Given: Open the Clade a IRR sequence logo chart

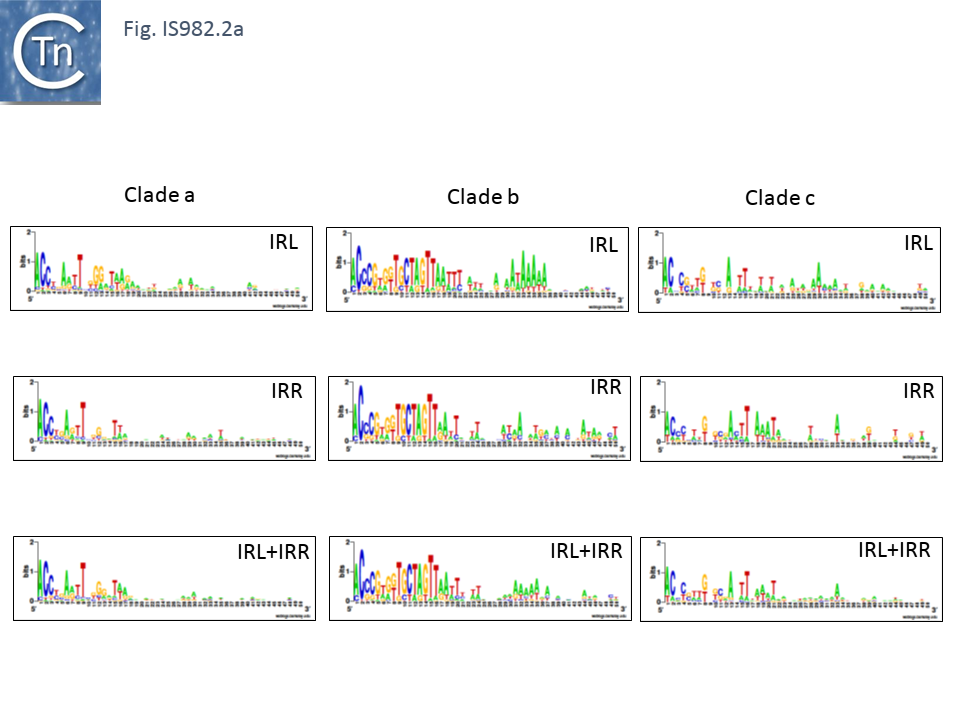Looking at the screenshot, I should point(165,420).
